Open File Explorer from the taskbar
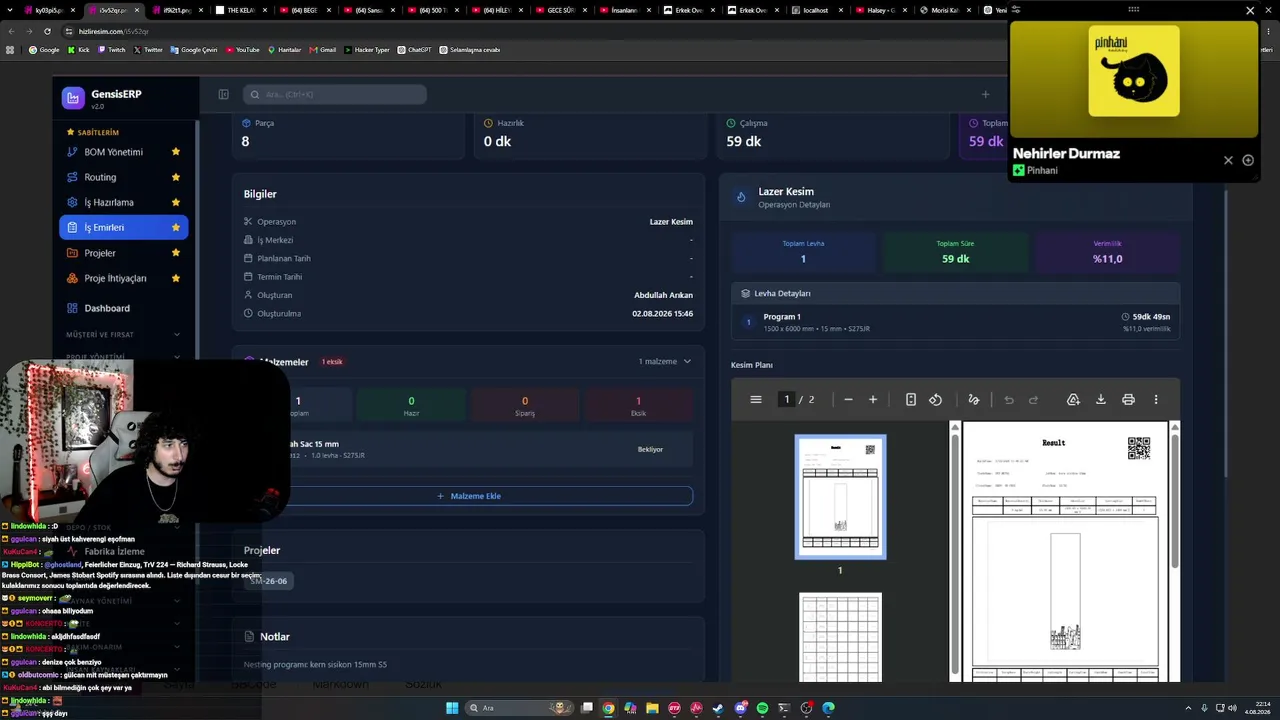 [652, 708]
